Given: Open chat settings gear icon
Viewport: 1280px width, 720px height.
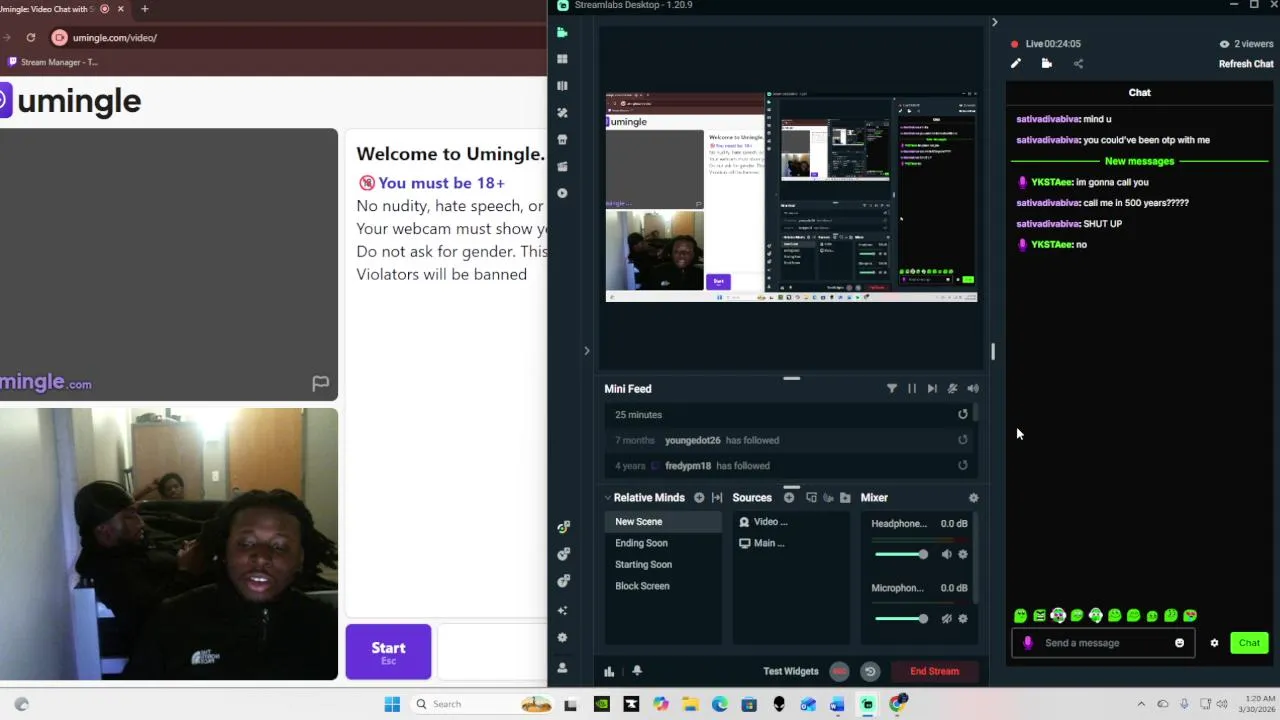Looking at the screenshot, I should 1214,643.
